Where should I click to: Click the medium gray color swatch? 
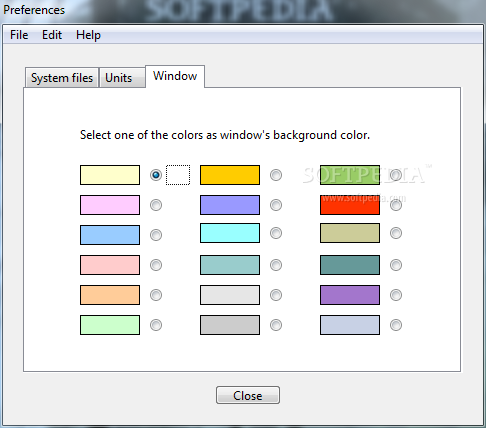(230, 325)
